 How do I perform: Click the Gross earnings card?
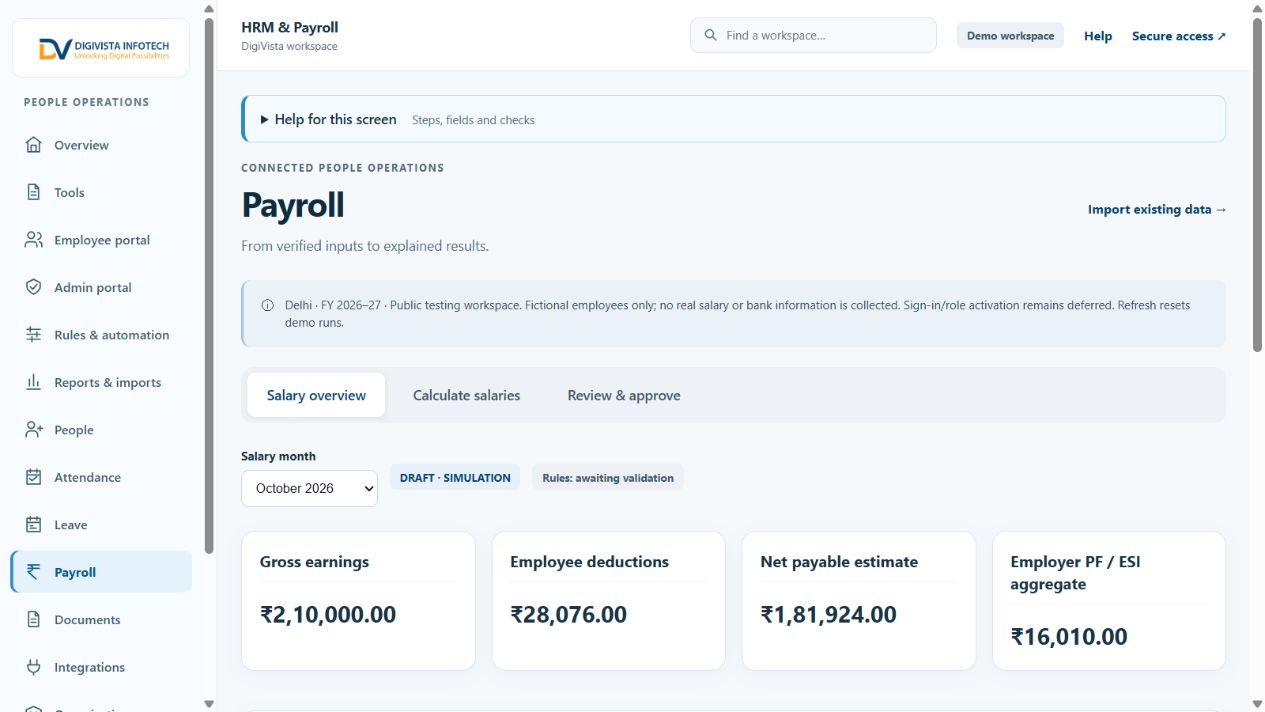click(358, 600)
